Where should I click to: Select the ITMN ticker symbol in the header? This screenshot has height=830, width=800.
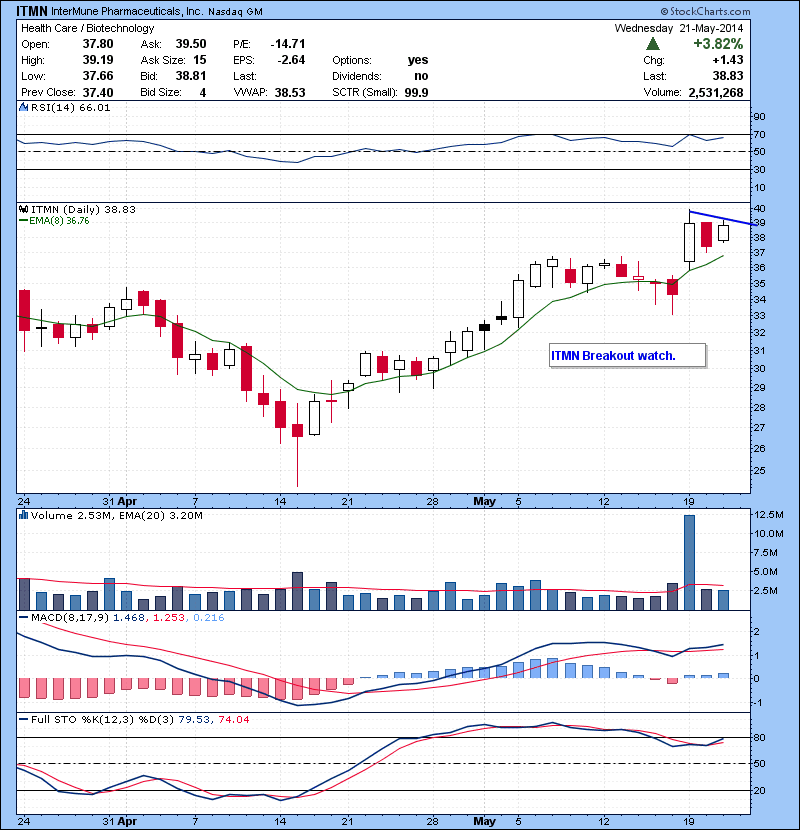[32, 11]
